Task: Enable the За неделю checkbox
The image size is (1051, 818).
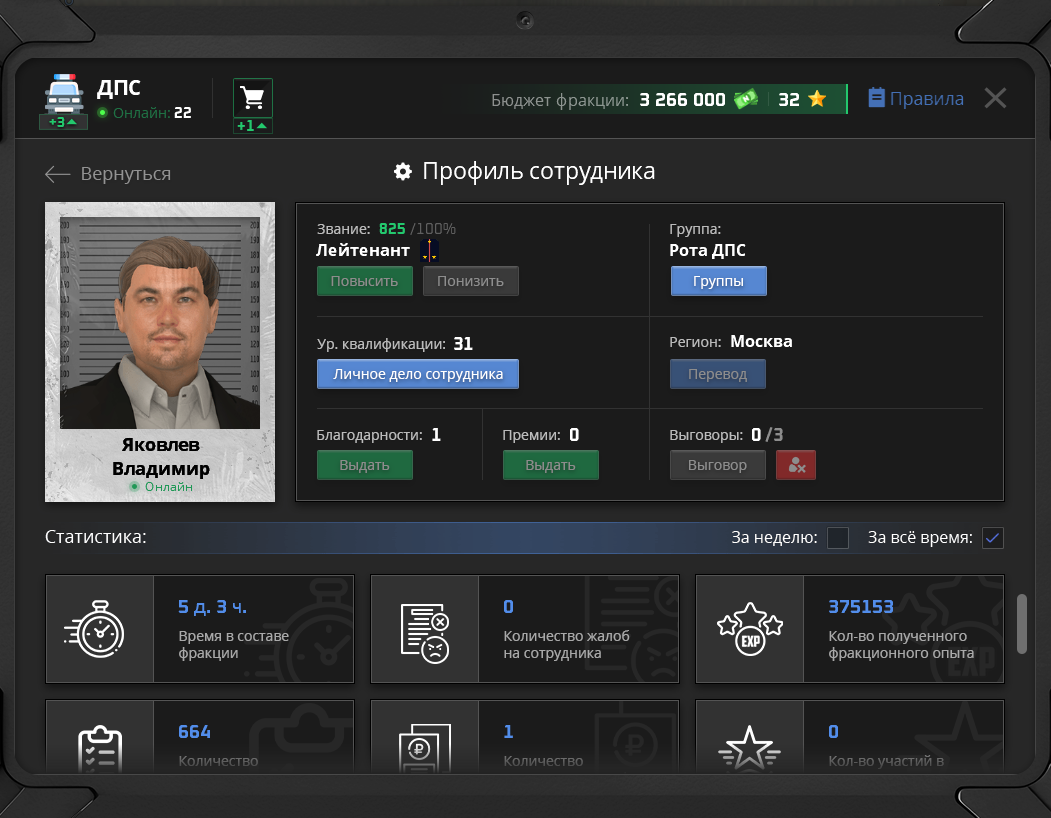Action: [x=838, y=538]
